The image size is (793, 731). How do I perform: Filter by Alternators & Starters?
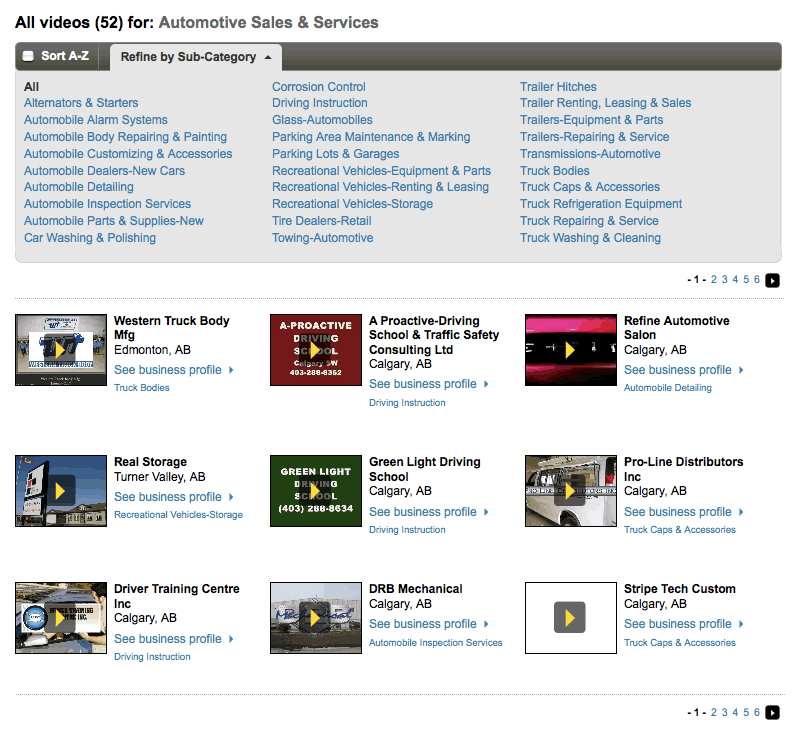coord(81,103)
